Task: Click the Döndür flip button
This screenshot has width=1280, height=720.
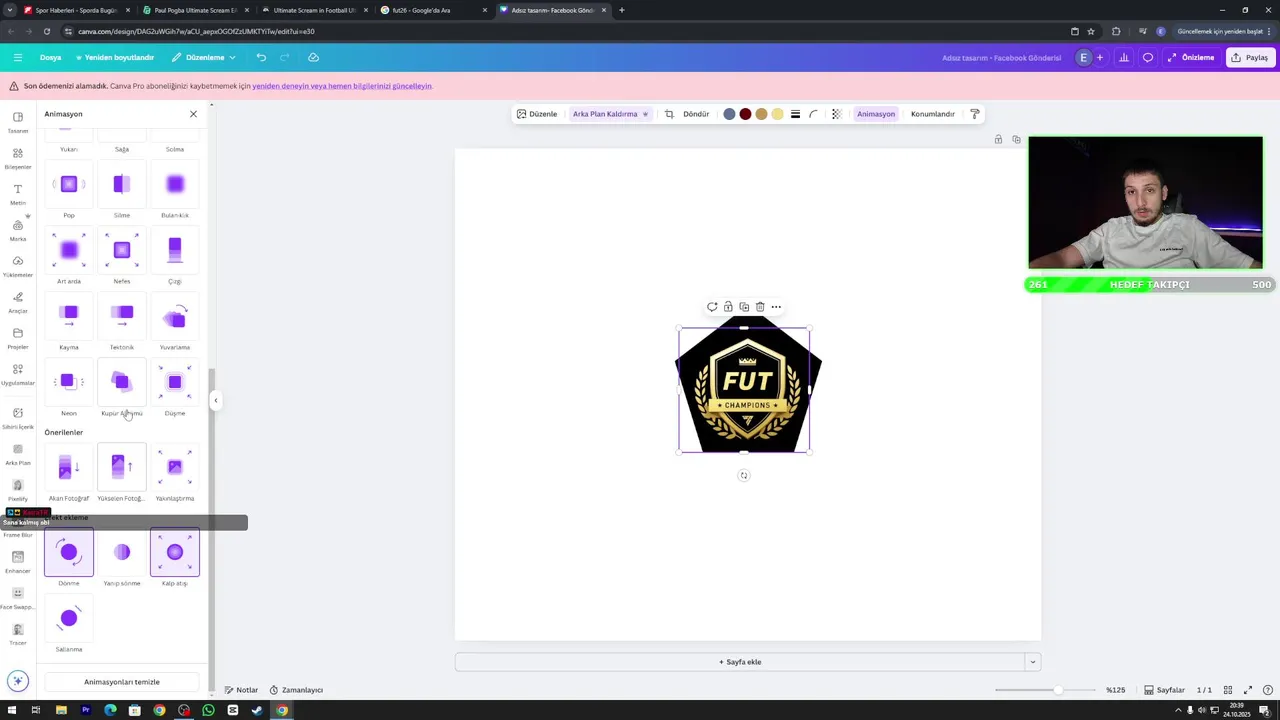Action: click(x=696, y=114)
